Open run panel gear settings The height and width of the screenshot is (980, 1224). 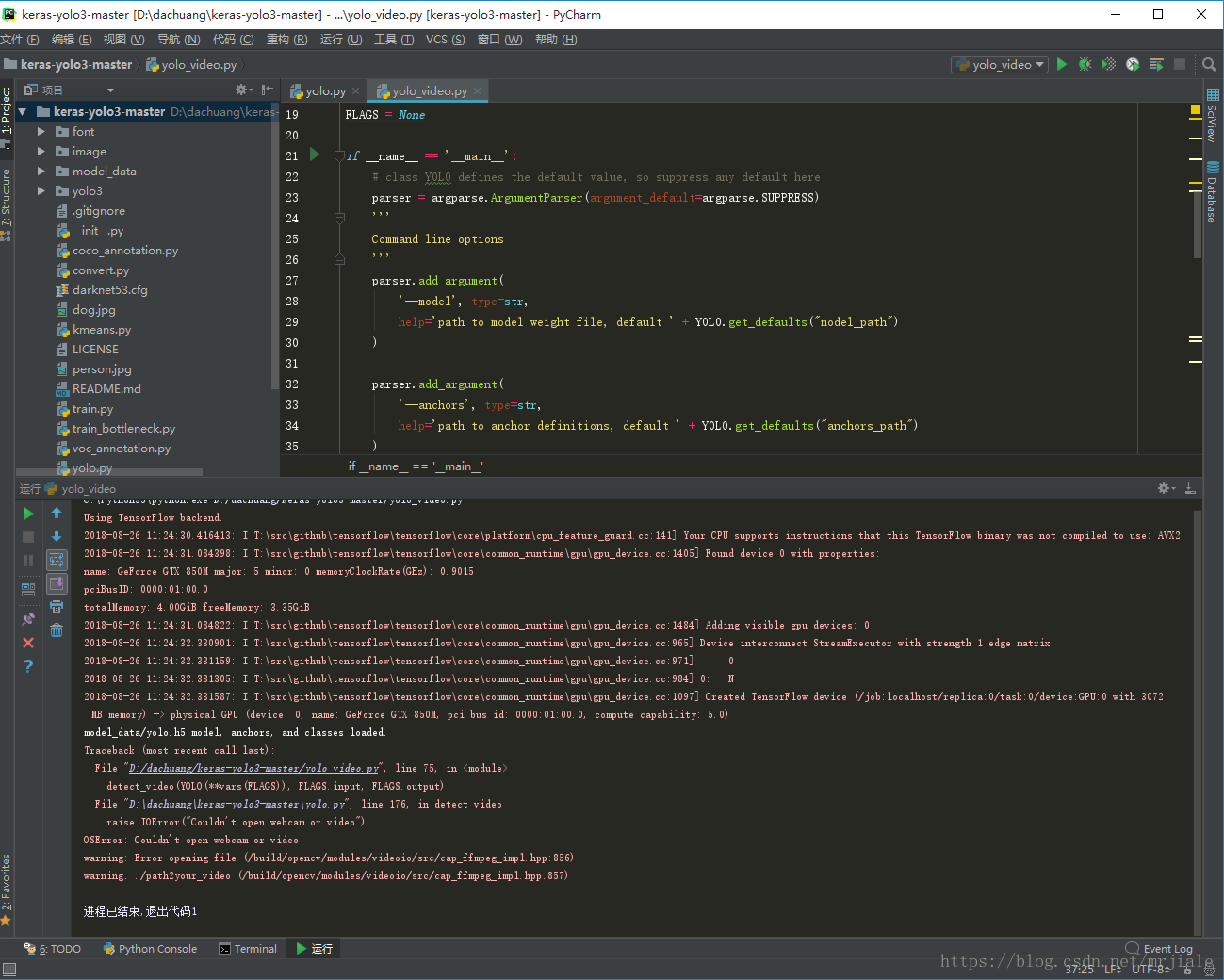click(1166, 488)
